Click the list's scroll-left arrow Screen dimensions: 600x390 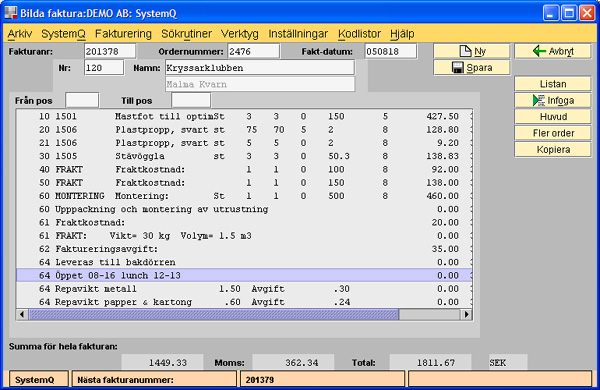22,315
